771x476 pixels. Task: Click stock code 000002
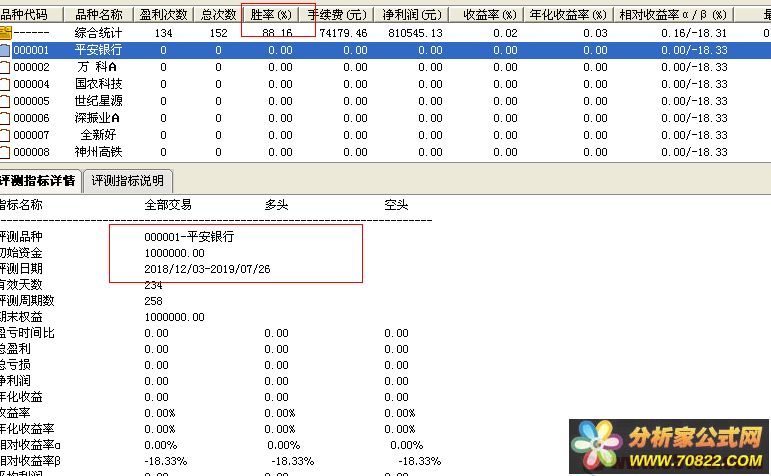tap(31, 67)
